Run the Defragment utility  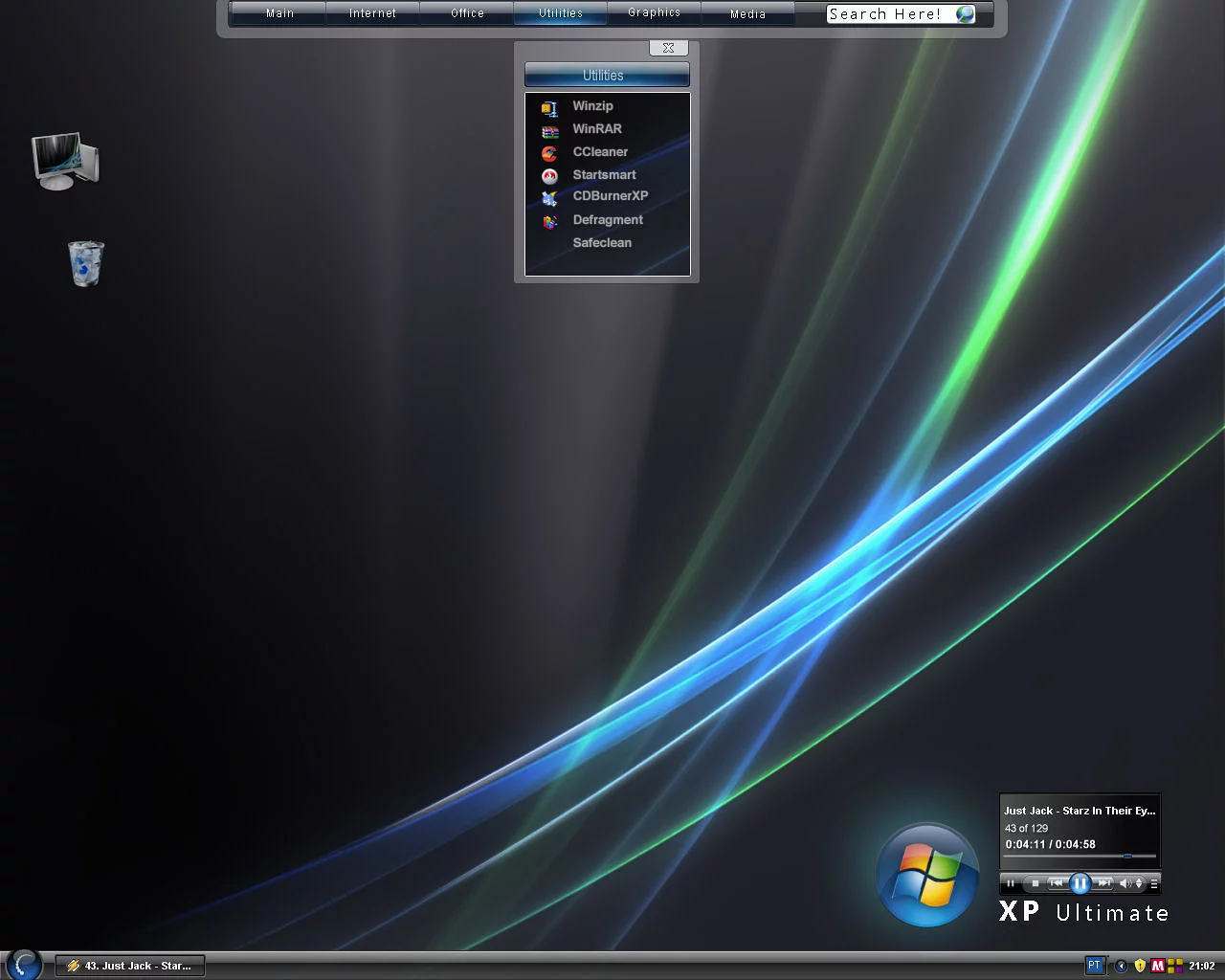[607, 220]
